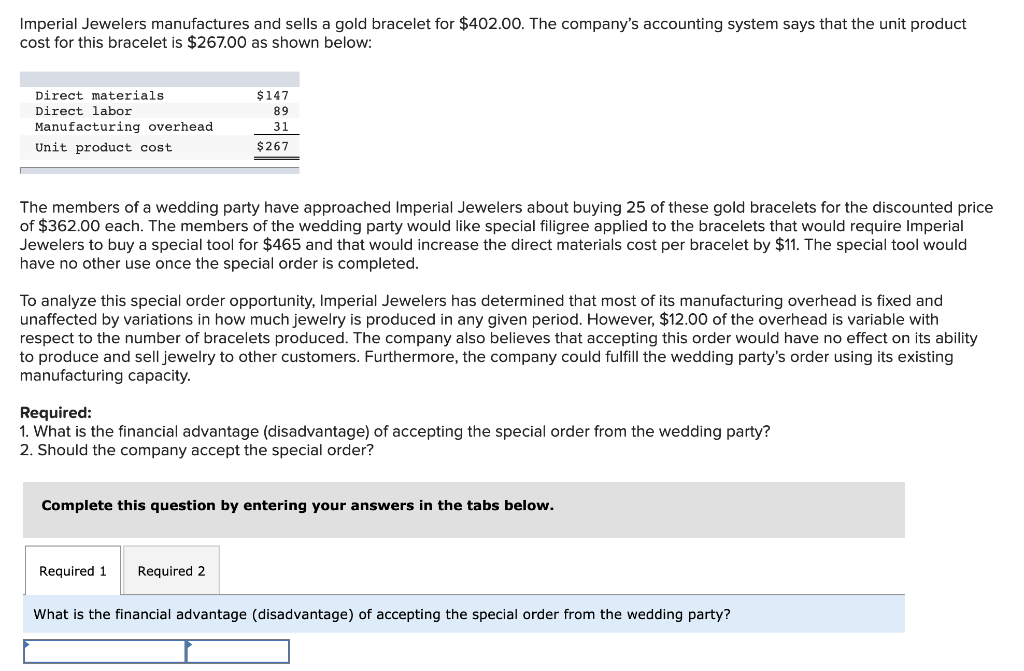
Task: Click the right answer input field
Action: (237, 650)
